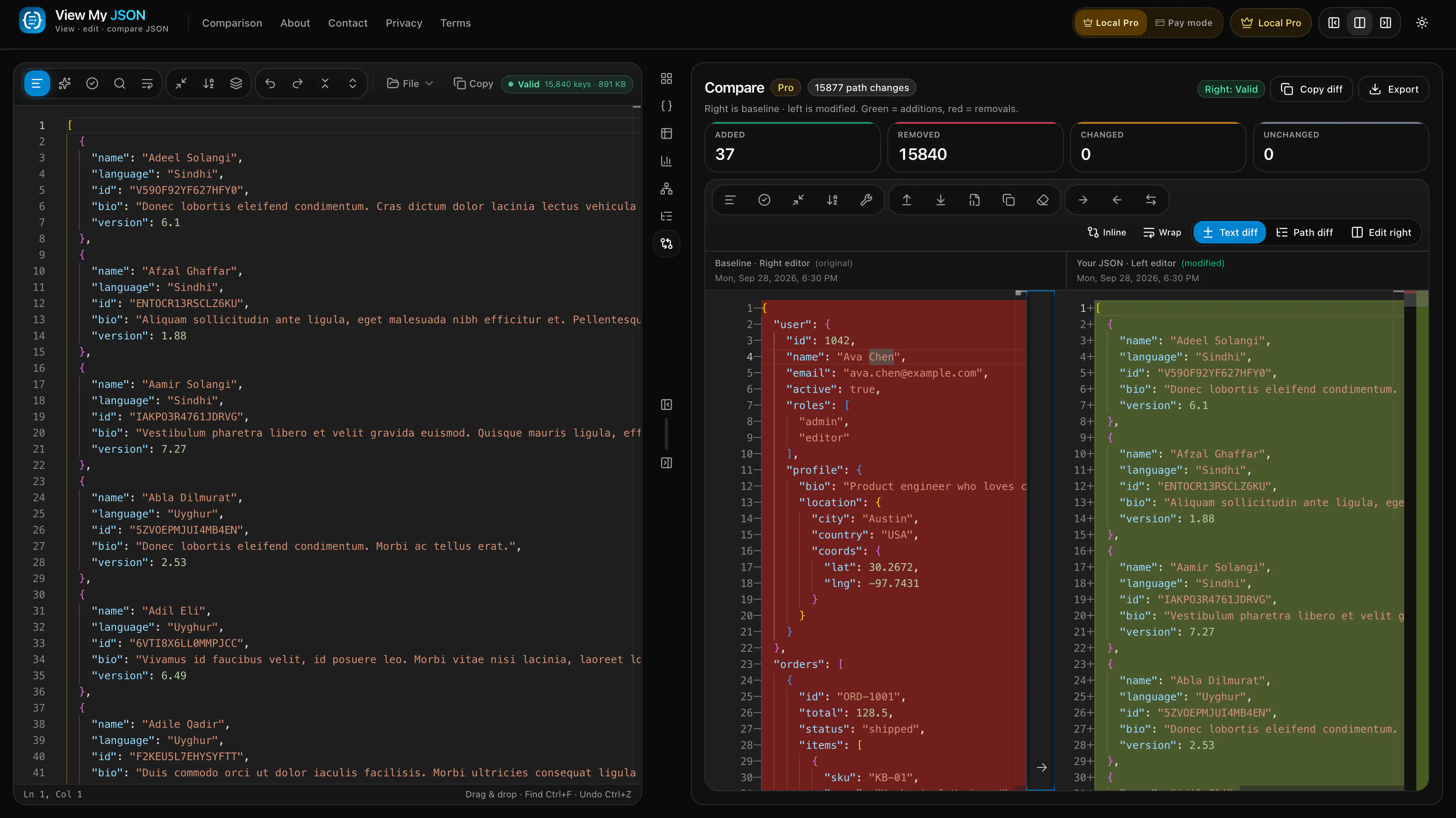Click the JSON file sample icon in compare toolbar

974,200
